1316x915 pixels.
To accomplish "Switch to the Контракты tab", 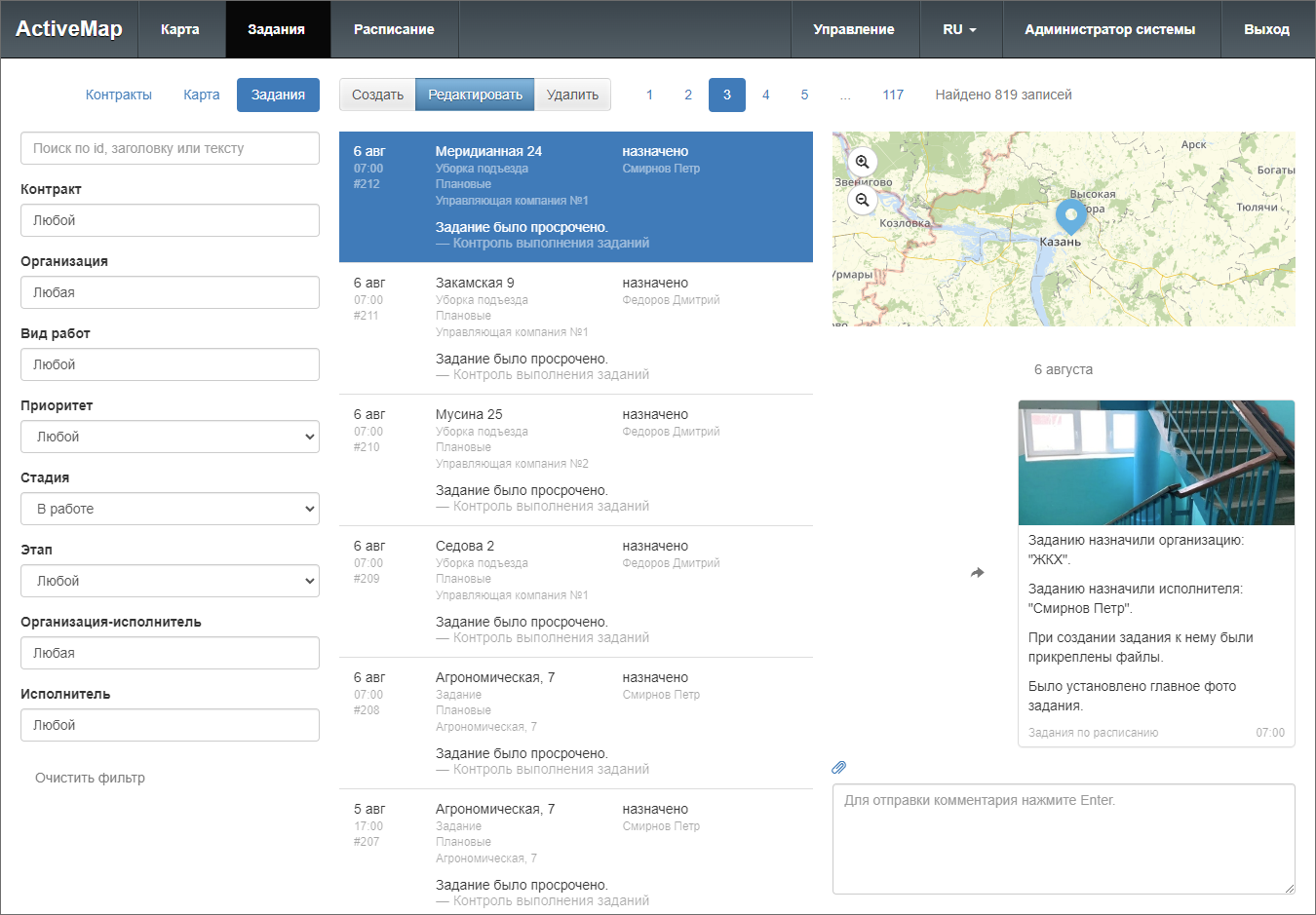I will [119, 95].
